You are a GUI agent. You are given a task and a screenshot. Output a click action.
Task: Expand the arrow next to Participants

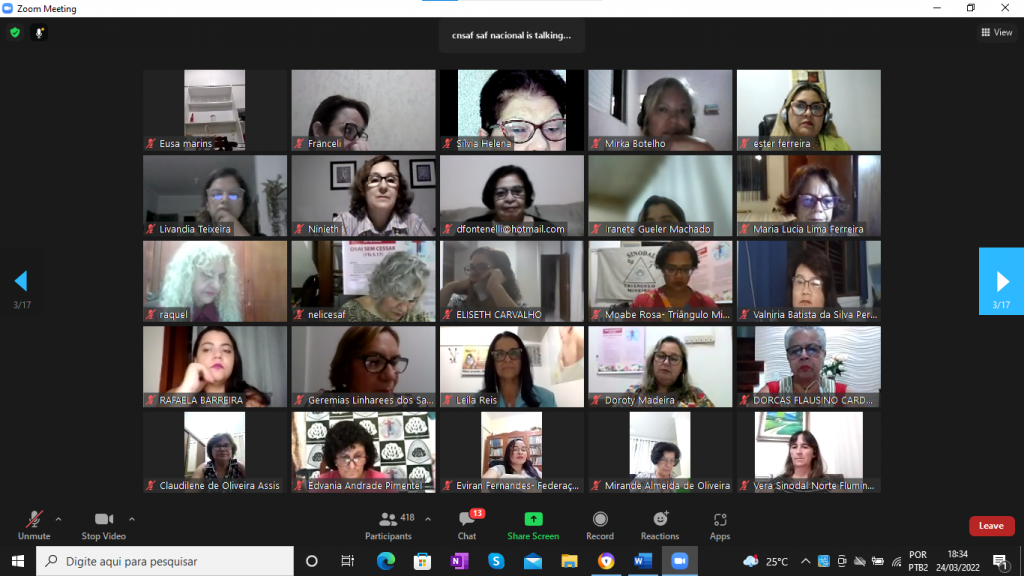point(428,519)
